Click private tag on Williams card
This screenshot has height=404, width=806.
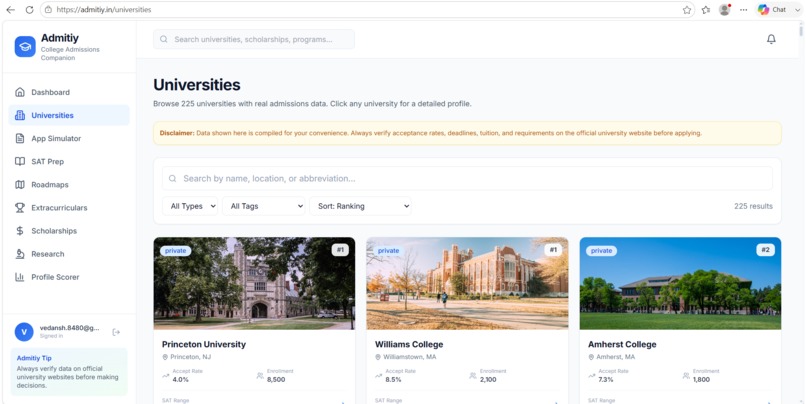pyautogui.click(x=389, y=251)
